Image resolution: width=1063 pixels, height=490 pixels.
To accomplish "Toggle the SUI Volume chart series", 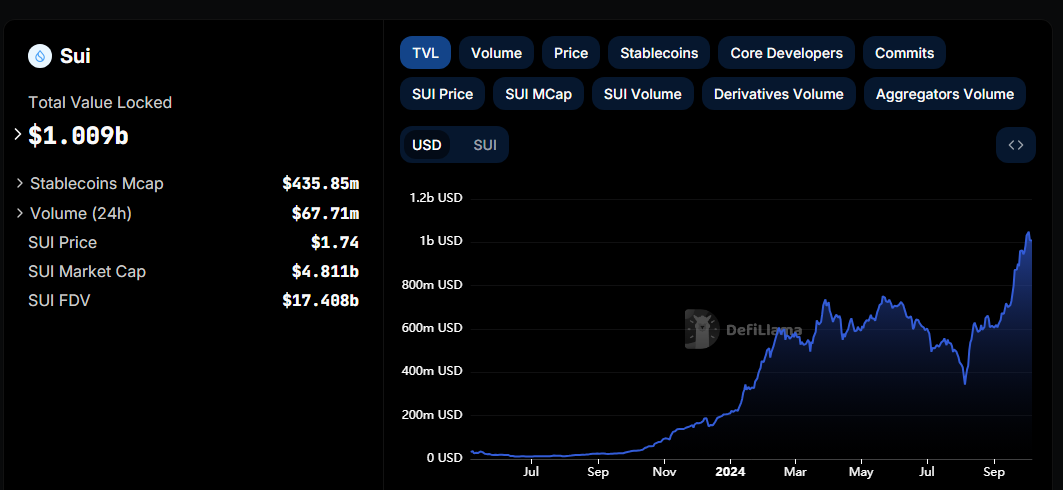I will (643, 94).
